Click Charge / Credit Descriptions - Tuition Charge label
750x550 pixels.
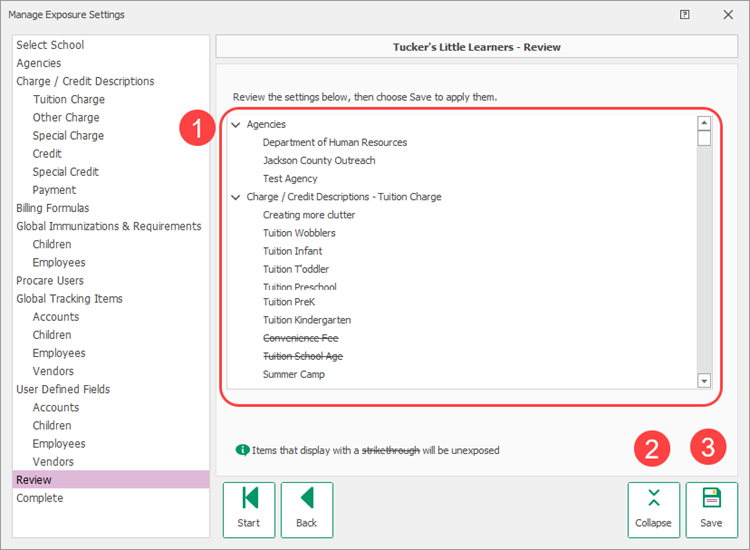pyautogui.click(x=344, y=197)
